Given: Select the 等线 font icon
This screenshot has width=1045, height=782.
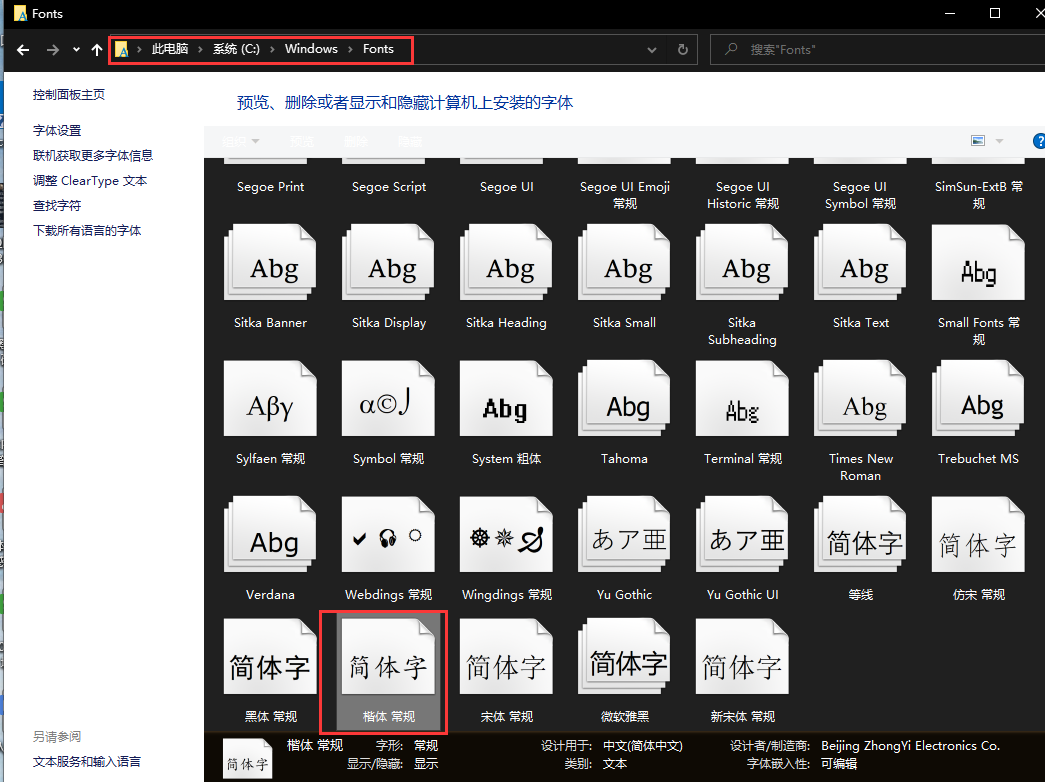Looking at the screenshot, I should click(x=860, y=535).
